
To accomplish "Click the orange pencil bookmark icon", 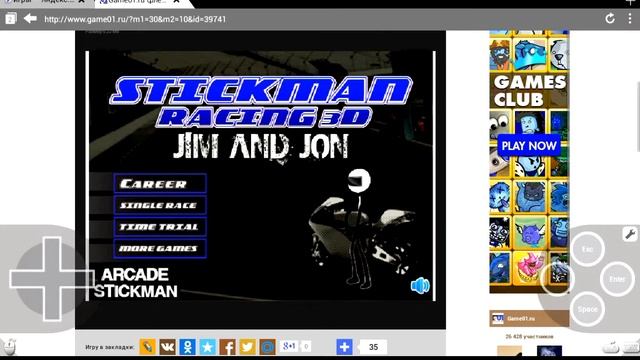I will click(147, 347).
